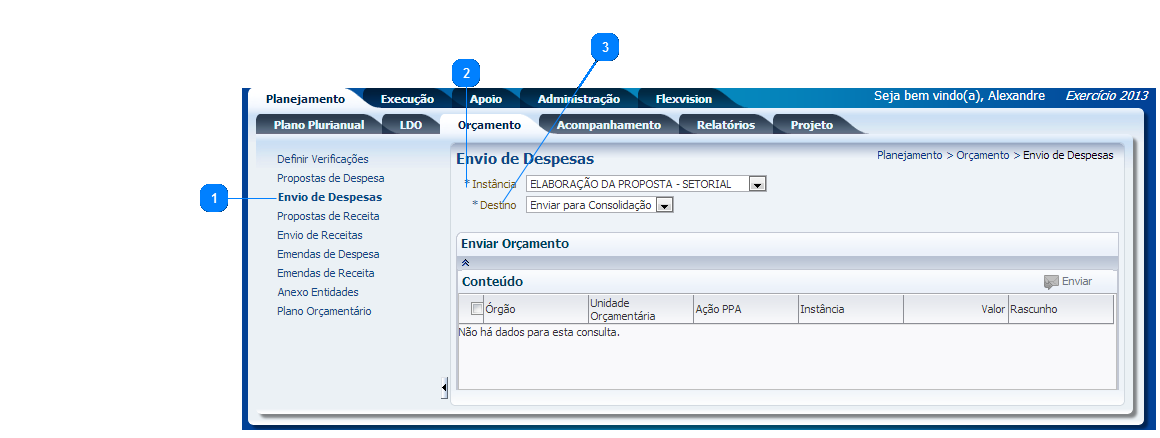Viewport: 1160px width, 438px height.
Task: Open the Instância dropdown list
Action: pyautogui.click(x=757, y=184)
